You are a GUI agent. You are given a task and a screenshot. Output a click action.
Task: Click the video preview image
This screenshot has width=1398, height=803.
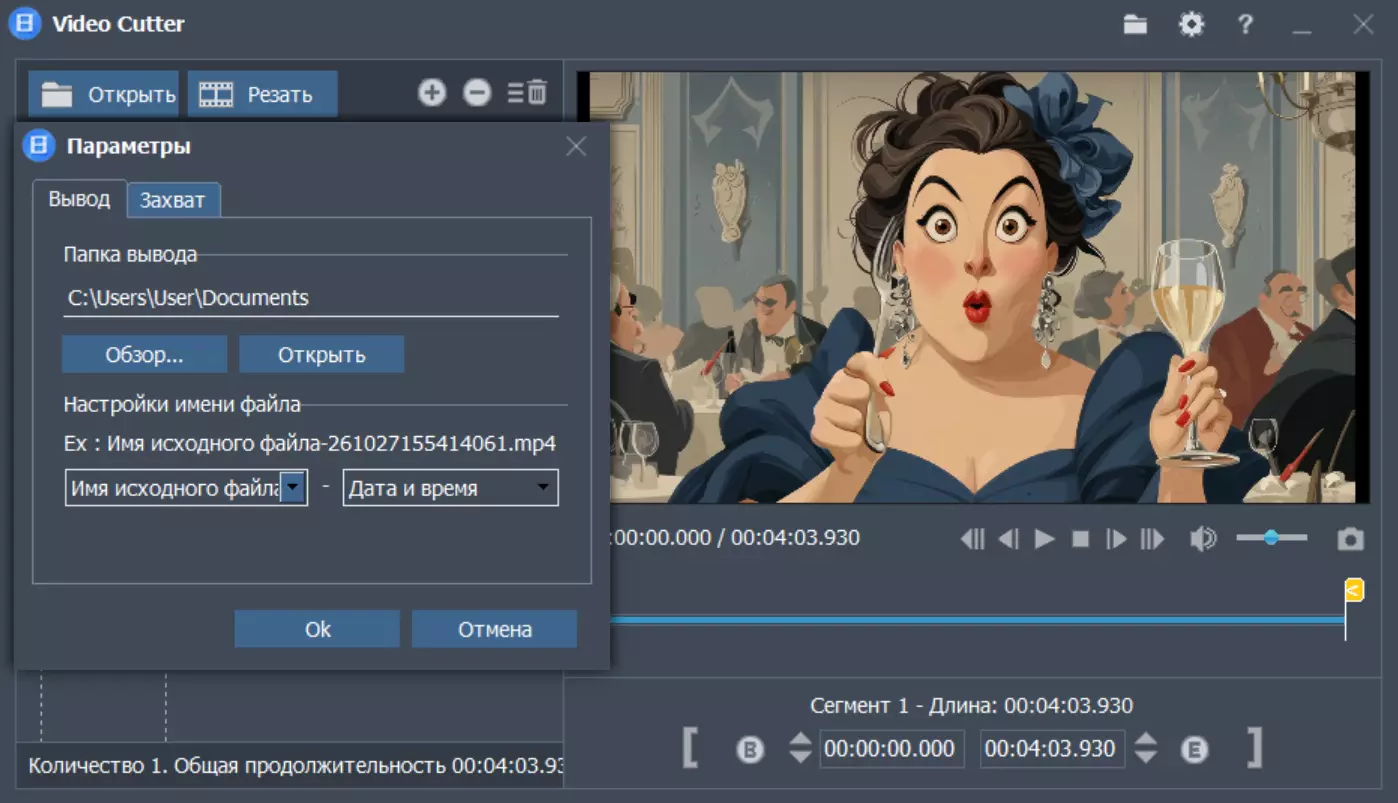coord(972,287)
